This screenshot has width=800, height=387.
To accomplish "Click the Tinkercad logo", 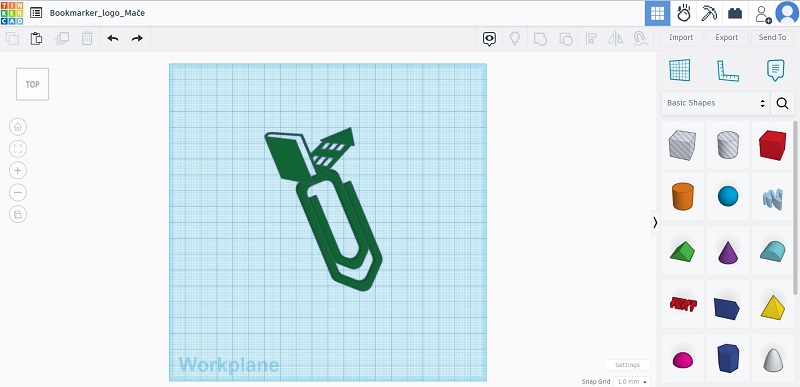I will tap(12, 13).
